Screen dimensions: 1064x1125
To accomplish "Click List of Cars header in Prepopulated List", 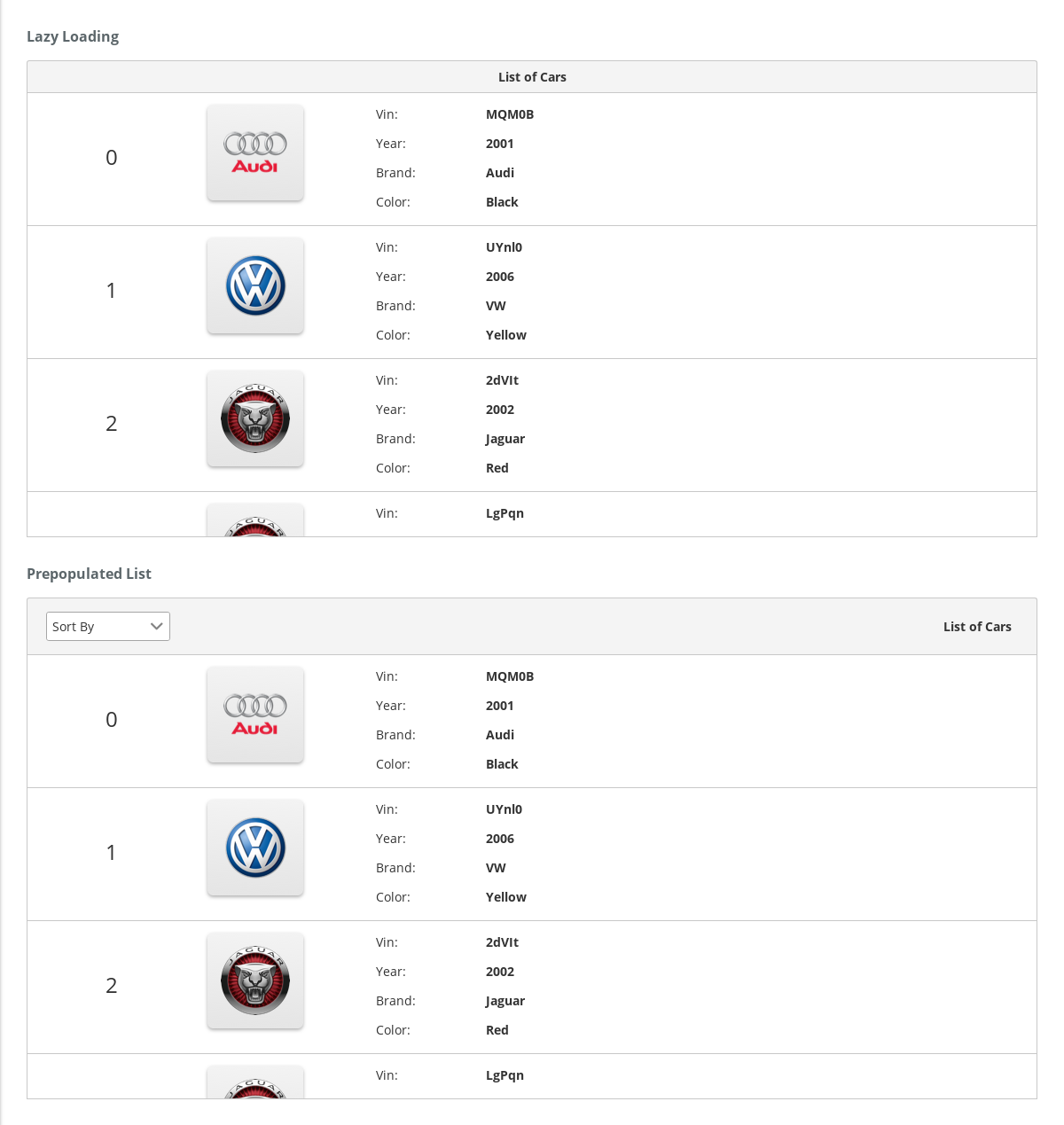I will coord(977,627).
